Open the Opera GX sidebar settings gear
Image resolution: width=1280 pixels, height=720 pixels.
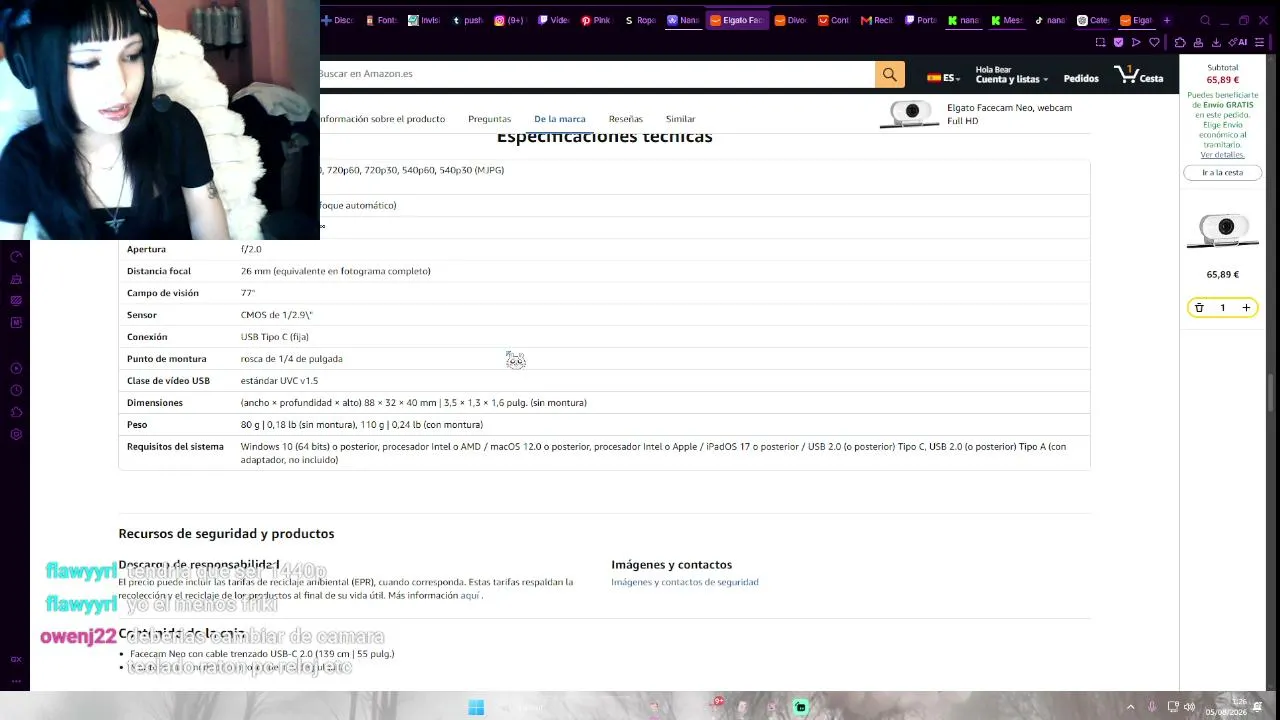(x=16, y=434)
